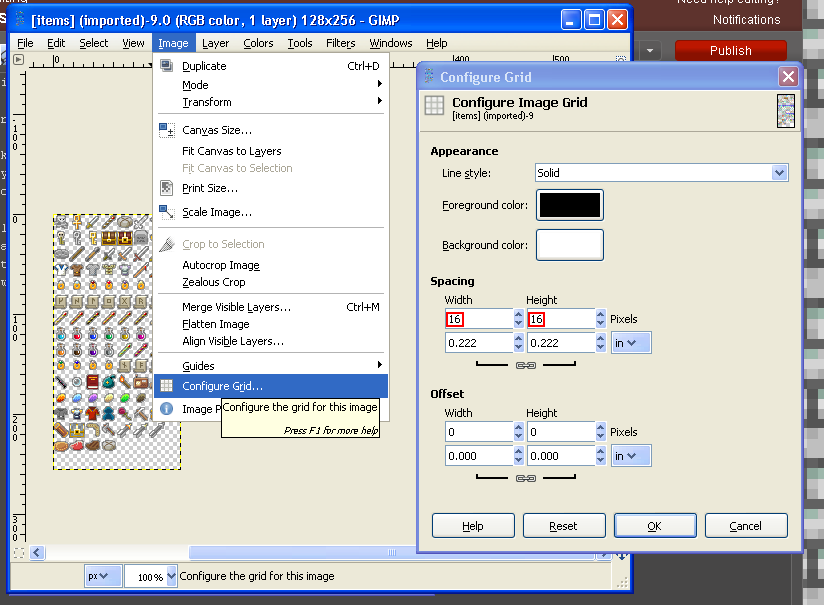Click the ruler origin menu button at top-left
Image resolution: width=824 pixels, height=605 pixels.
pos(18,59)
